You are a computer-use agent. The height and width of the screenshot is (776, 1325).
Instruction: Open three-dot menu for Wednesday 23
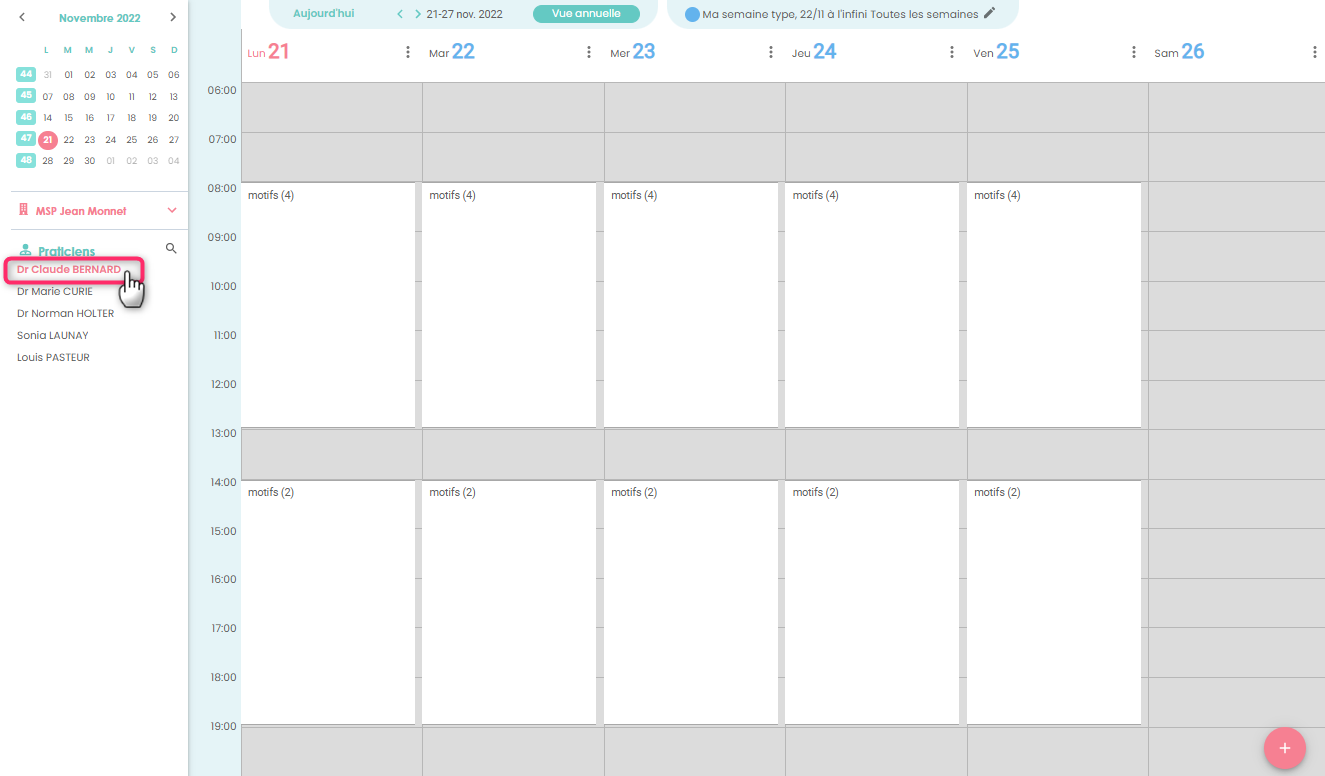pos(771,52)
